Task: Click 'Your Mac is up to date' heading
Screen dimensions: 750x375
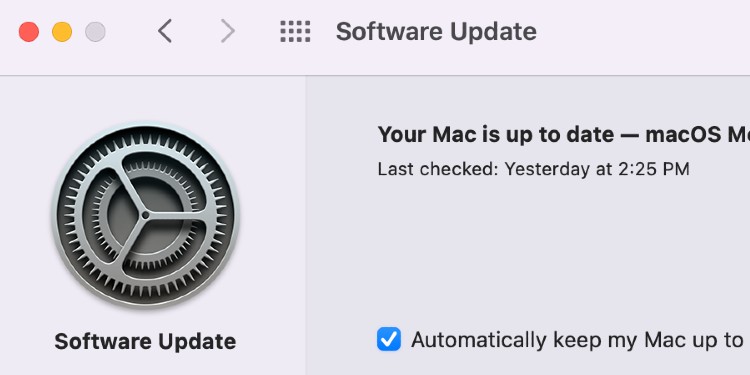Action: 496,135
